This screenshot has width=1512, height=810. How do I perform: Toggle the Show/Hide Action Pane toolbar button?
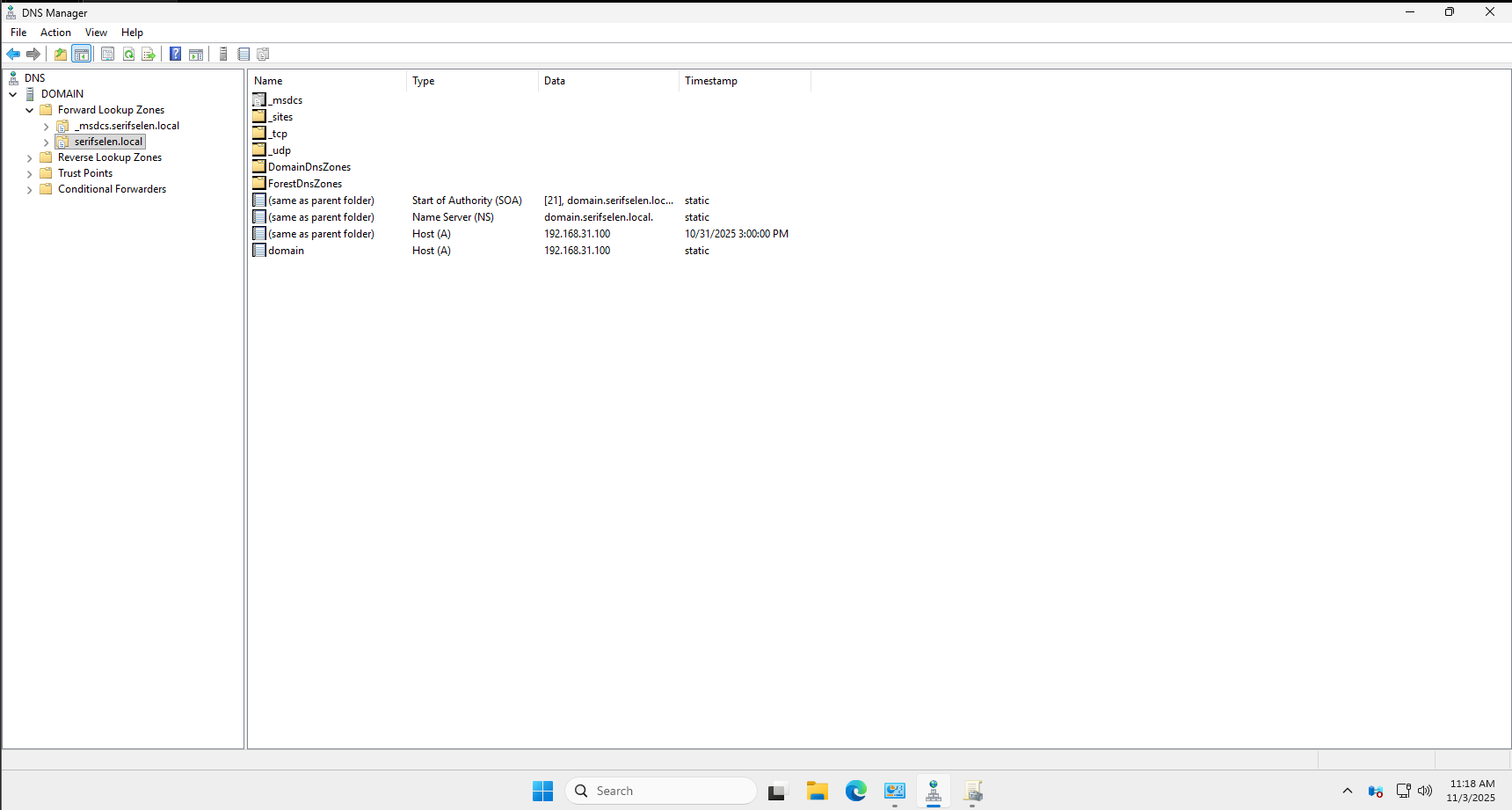point(196,54)
